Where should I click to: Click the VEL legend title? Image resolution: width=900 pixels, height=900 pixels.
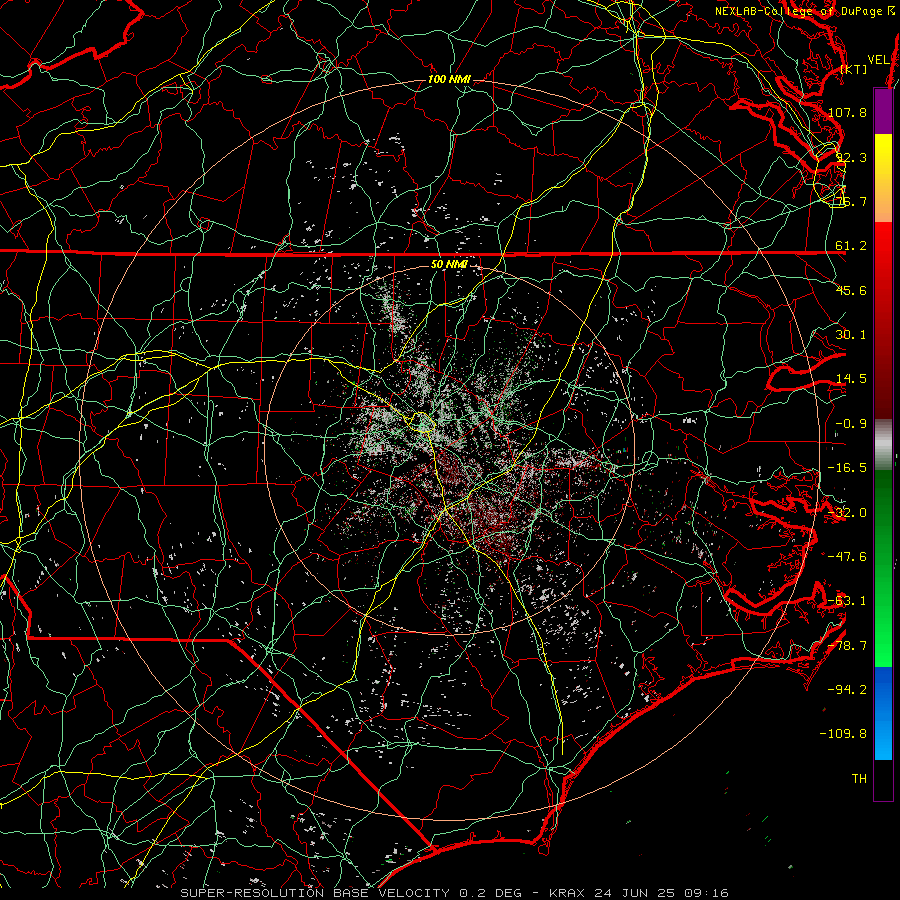(x=878, y=60)
